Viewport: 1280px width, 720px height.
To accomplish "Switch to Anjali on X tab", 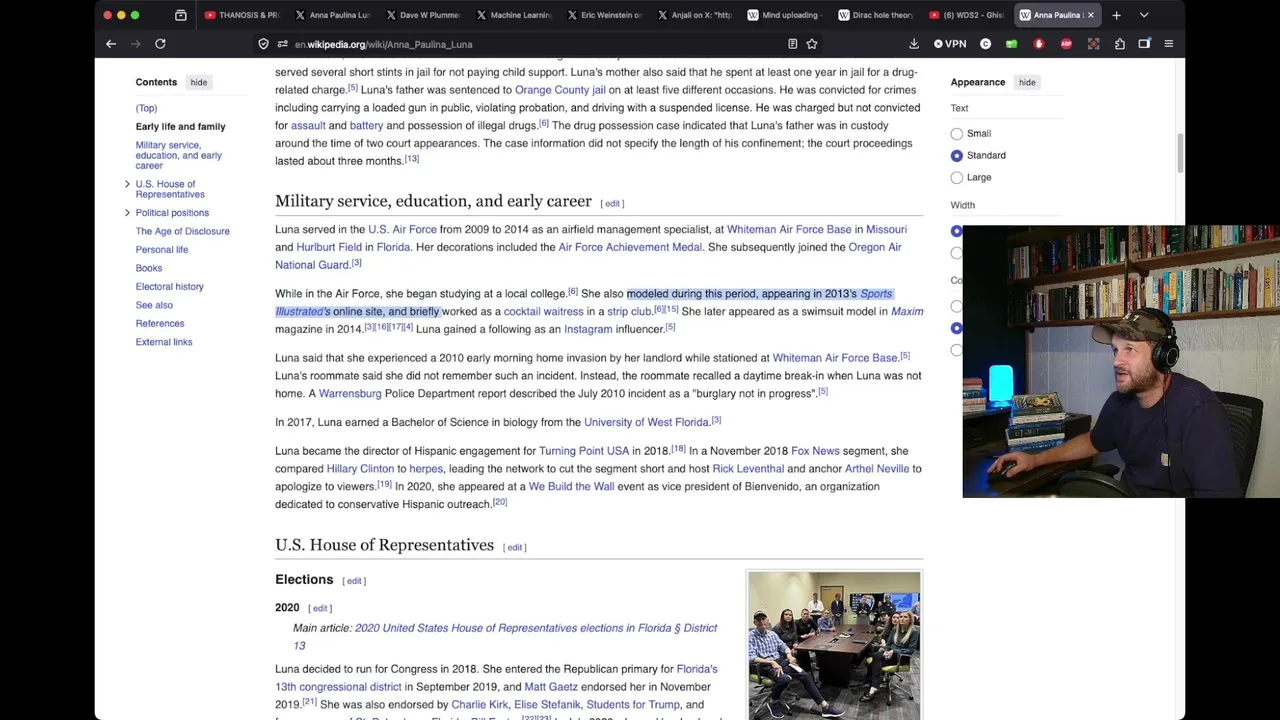I will tap(694, 15).
